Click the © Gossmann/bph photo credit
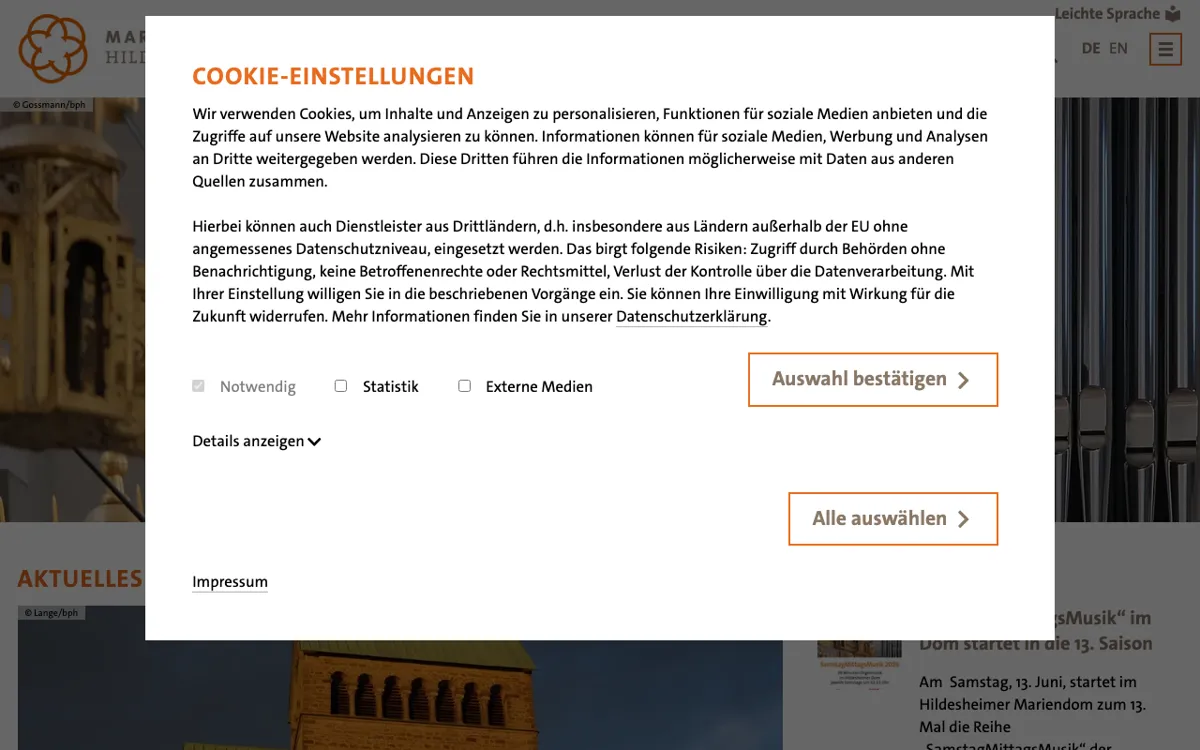 (49, 104)
